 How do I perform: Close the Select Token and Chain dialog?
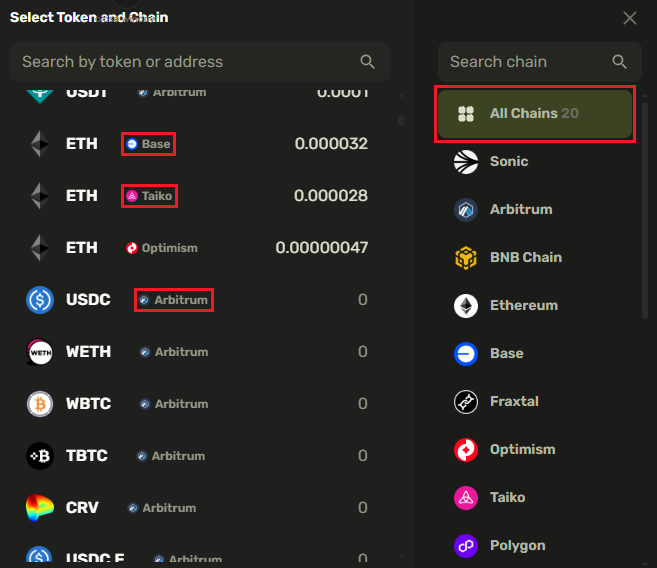[x=630, y=18]
